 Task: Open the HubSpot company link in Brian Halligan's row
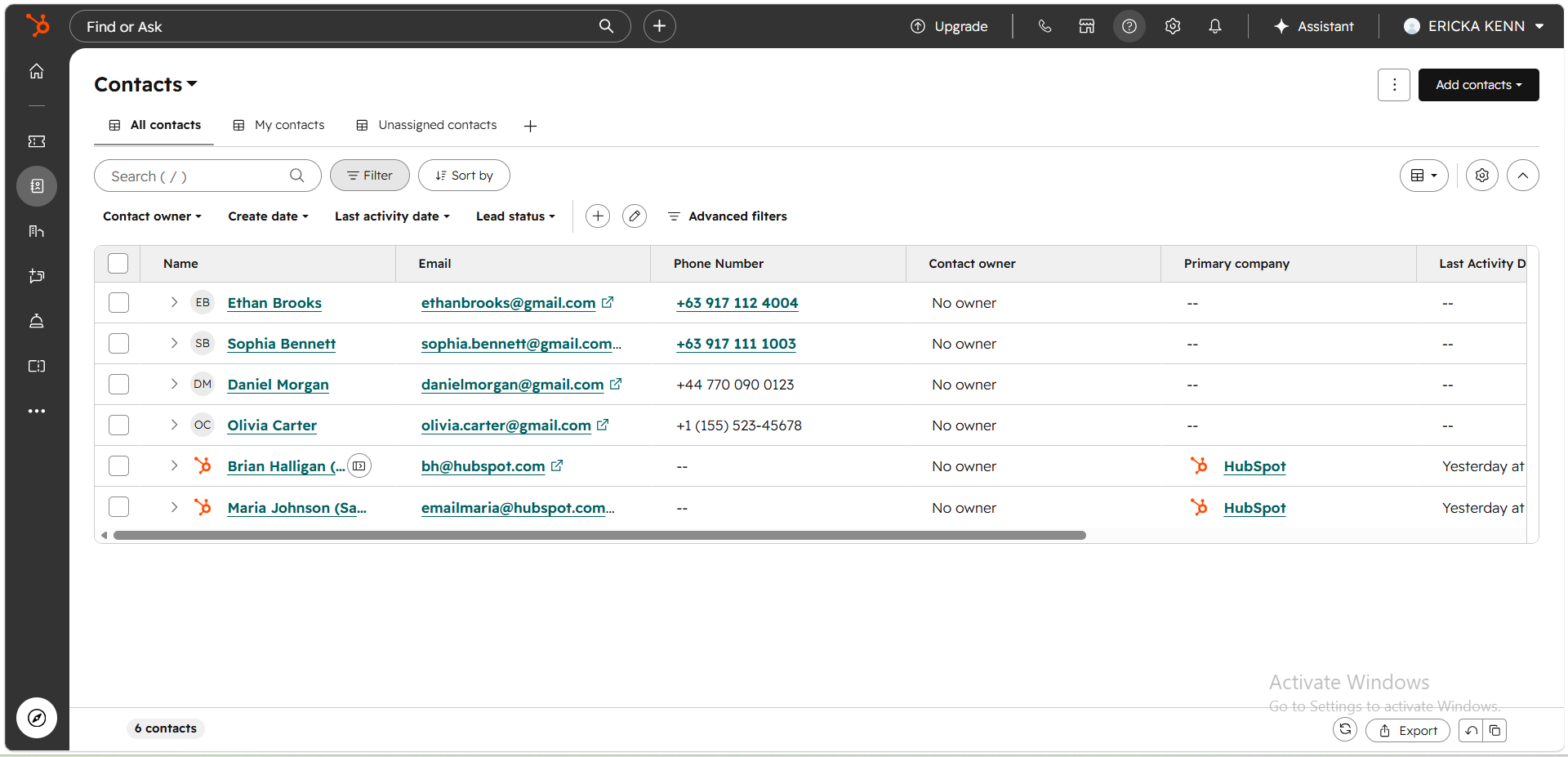1254,466
